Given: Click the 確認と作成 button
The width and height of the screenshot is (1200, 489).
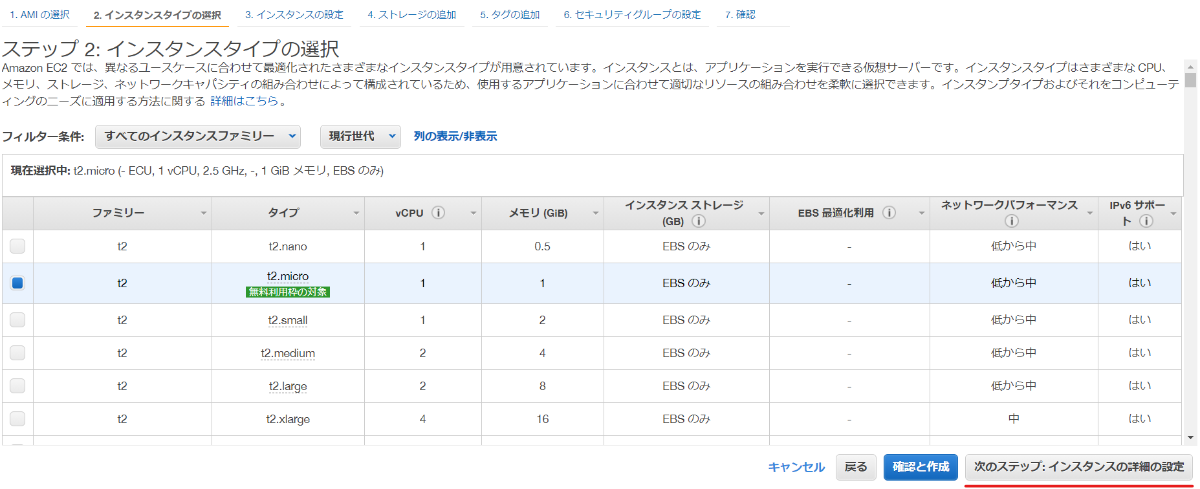Looking at the screenshot, I should click(921, 467).
